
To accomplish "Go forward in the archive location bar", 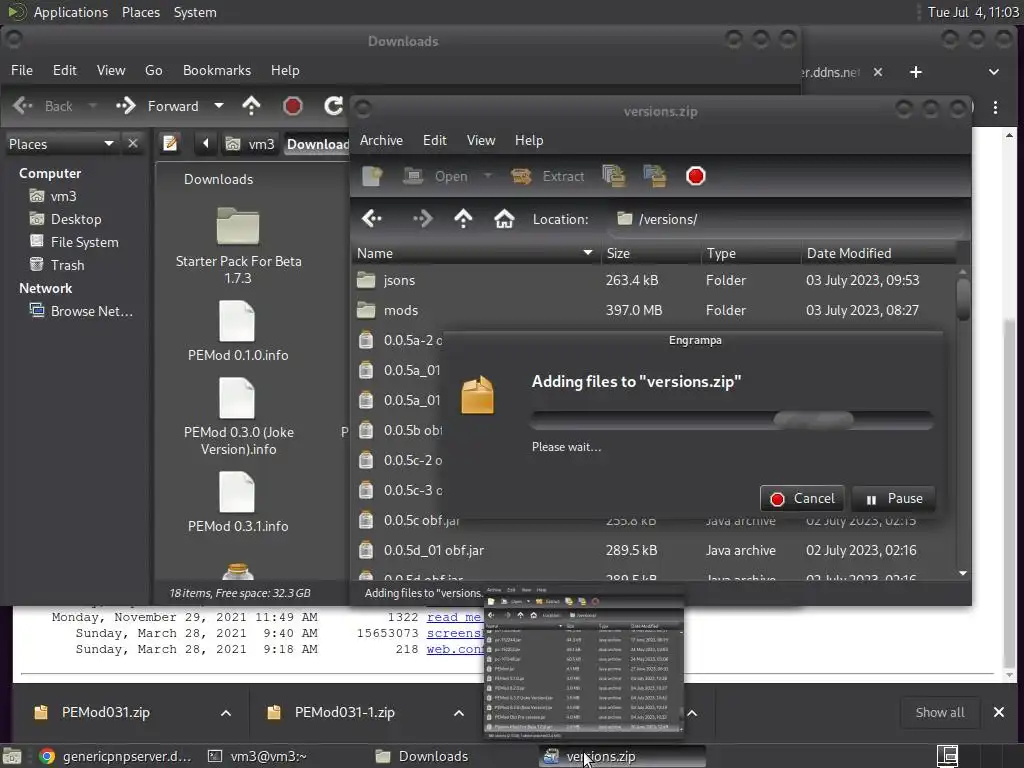I will click(x=423, y=219).
